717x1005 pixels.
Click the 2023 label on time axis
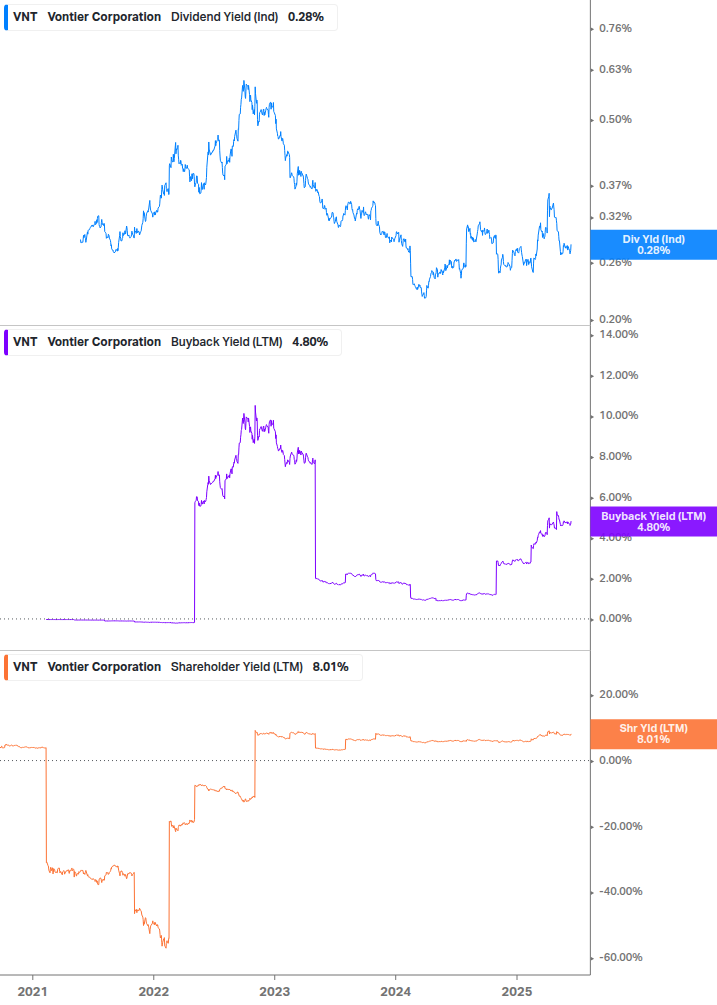274,992
